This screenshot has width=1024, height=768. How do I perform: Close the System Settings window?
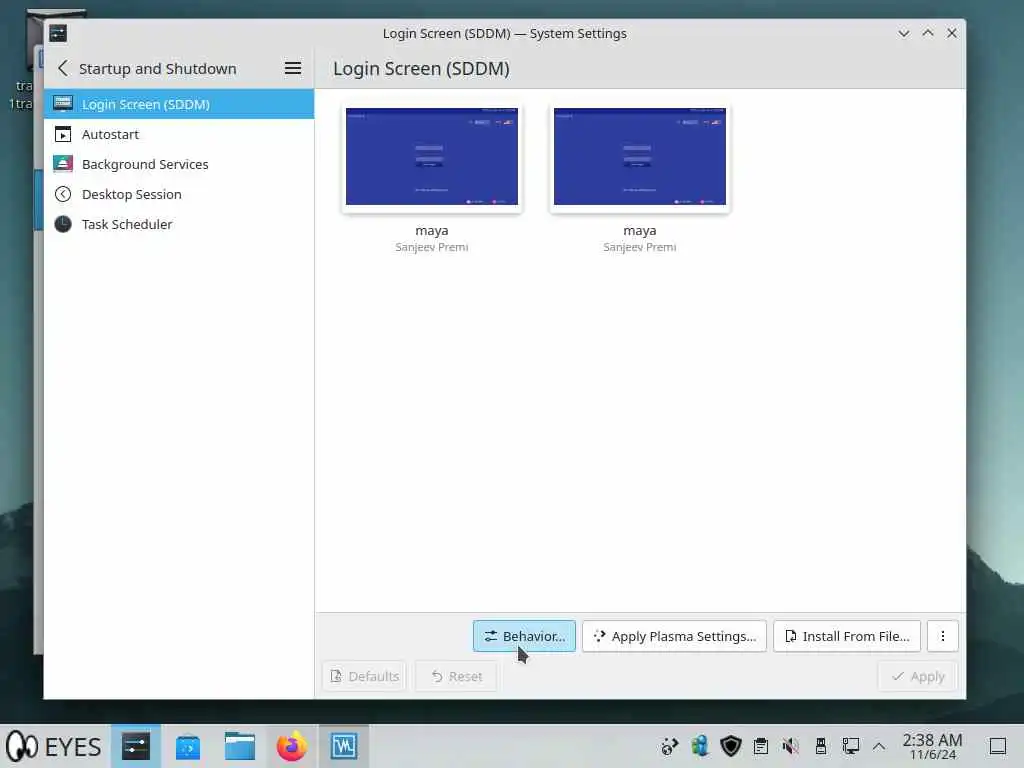[952, 33]
